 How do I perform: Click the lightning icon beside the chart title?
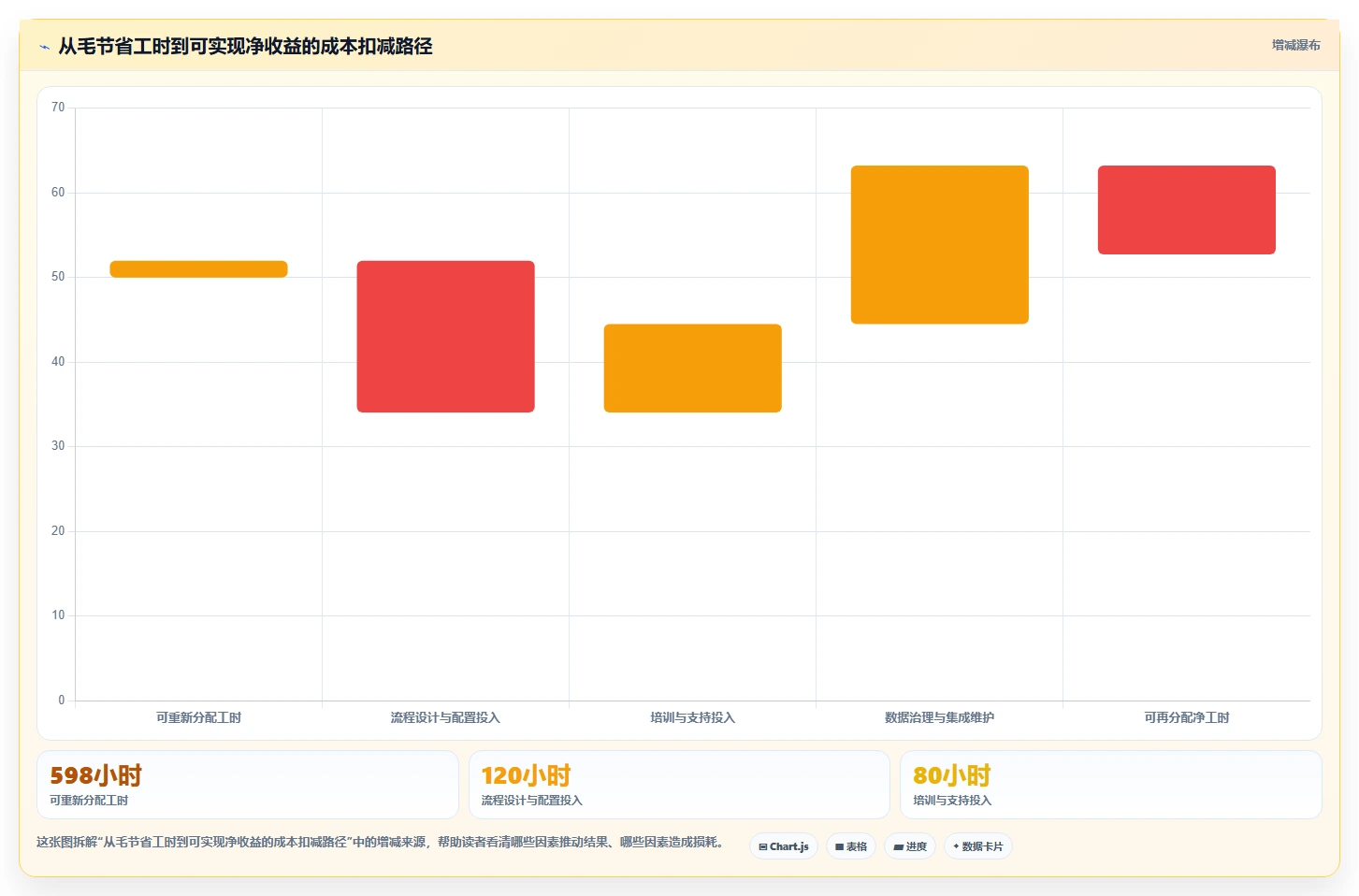tap(44, 47)
